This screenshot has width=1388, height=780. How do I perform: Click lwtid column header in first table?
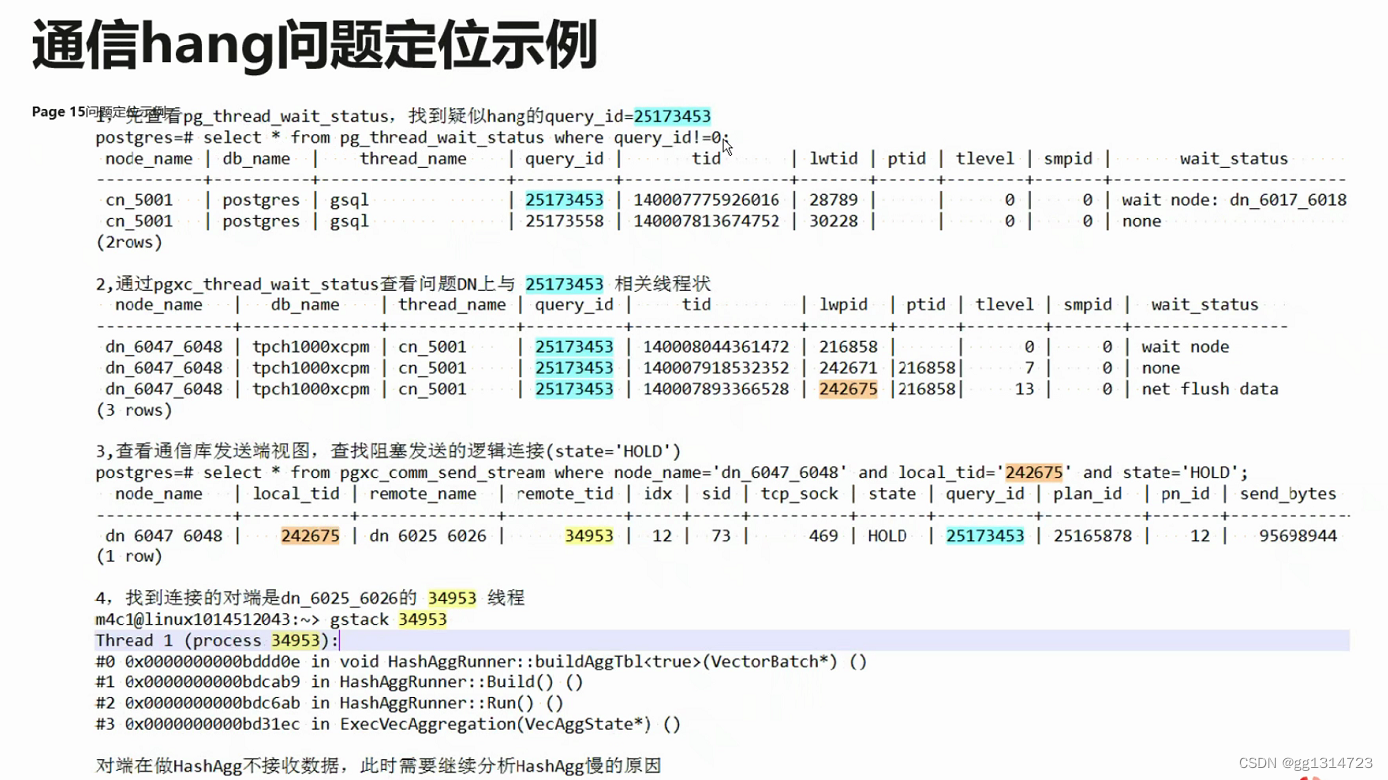pyautogui.click(x=833, y=158)
